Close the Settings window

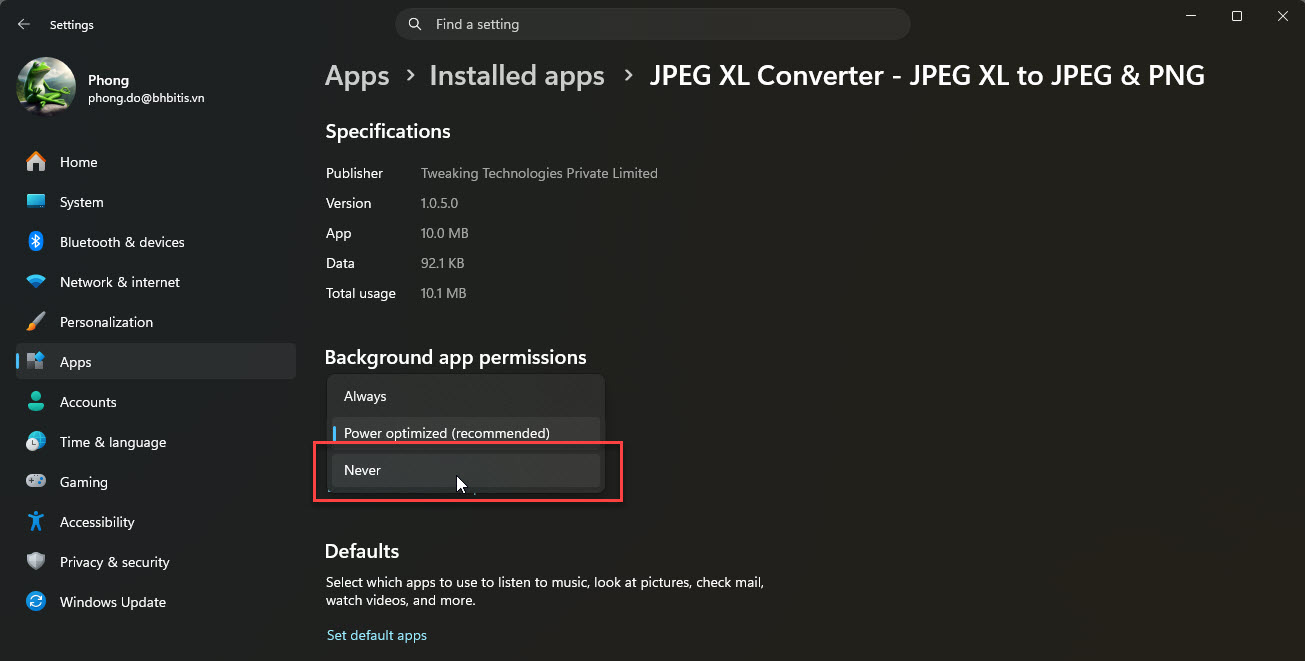click(x=1283, y=16)
